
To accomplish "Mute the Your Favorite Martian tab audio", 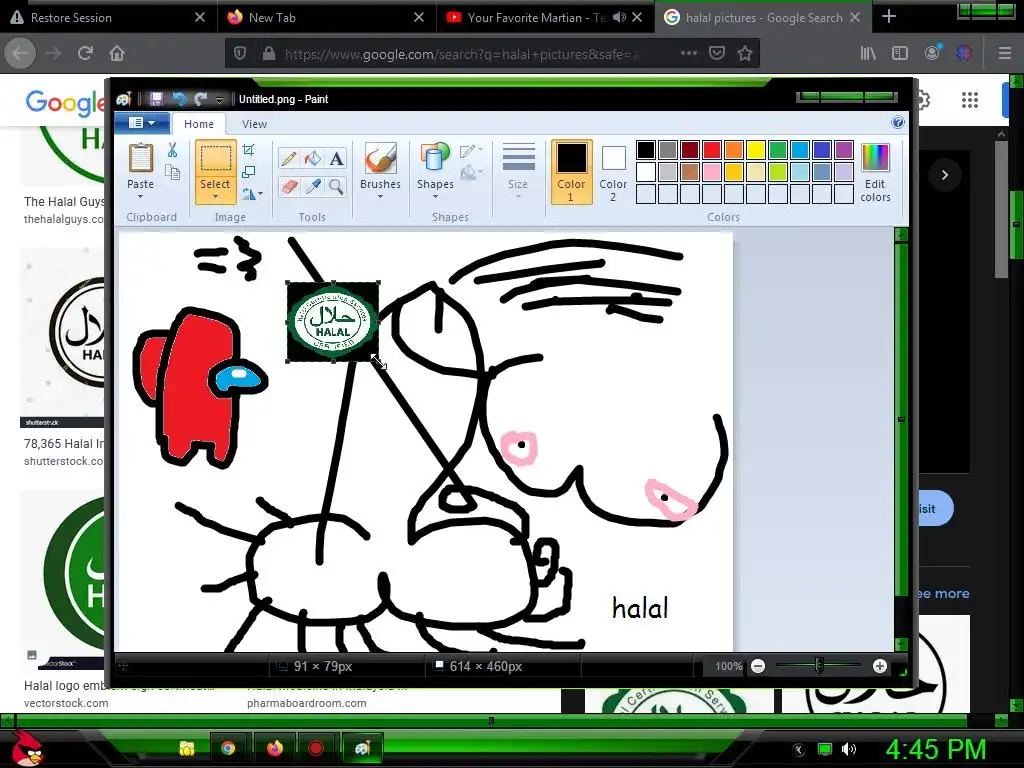I will pos(619,18).
